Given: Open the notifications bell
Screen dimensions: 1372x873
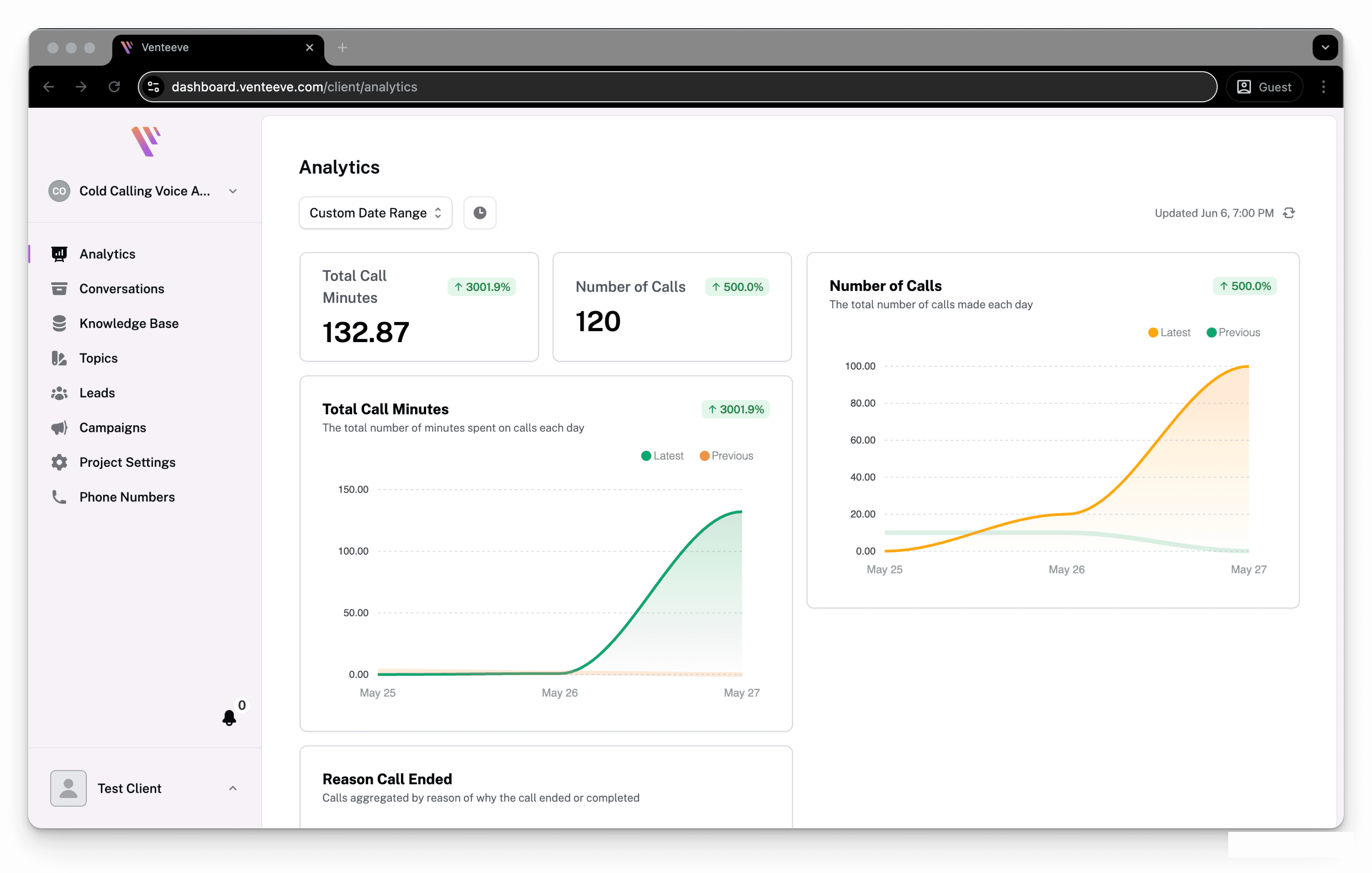Looking at the screenshot, I should (x=229, y=718).
